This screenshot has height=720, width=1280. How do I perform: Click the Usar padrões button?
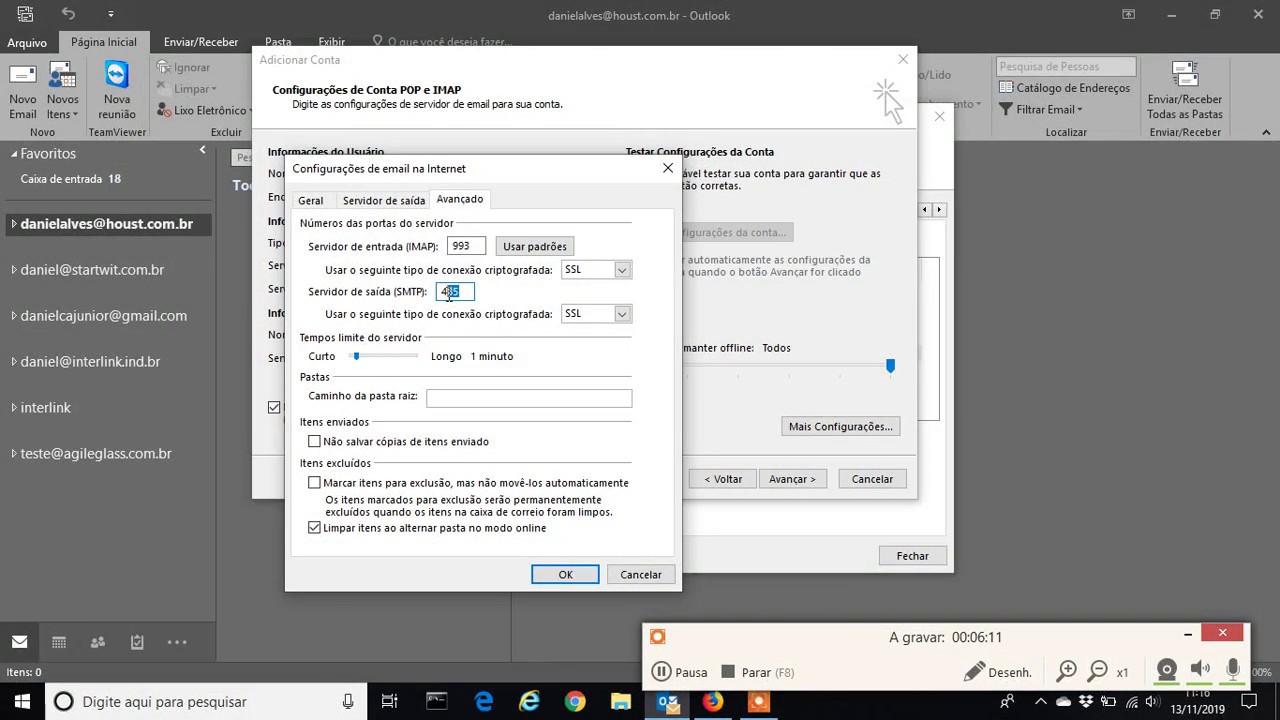[535, 246]
